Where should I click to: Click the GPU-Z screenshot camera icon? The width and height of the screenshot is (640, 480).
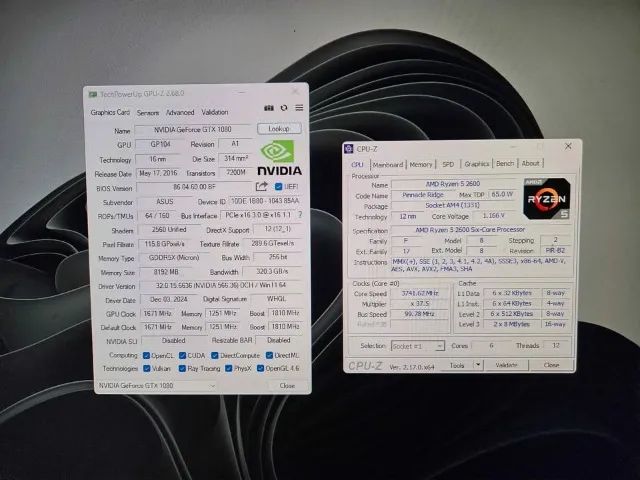[x=269, y=108]
